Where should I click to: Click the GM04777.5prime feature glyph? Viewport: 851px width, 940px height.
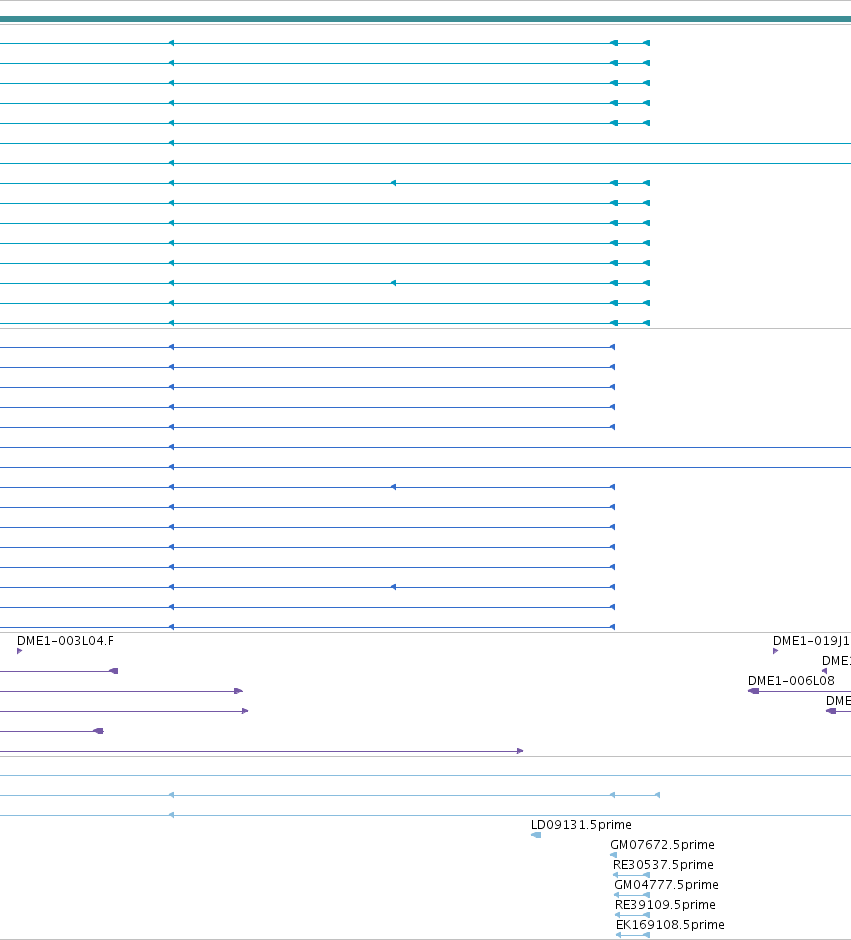[632, 895]
